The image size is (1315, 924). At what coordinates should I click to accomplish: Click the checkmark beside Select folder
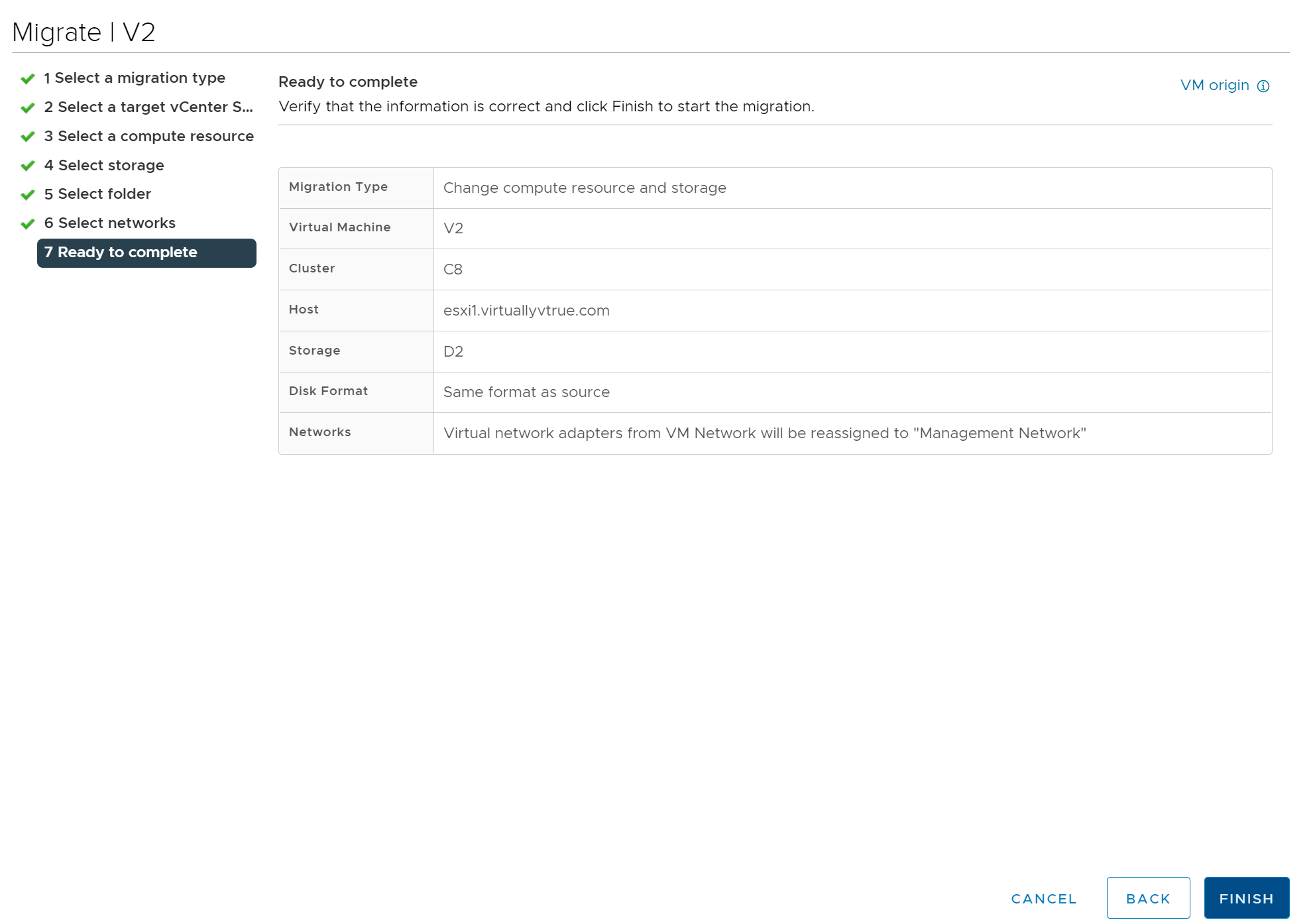click(27, 194)
